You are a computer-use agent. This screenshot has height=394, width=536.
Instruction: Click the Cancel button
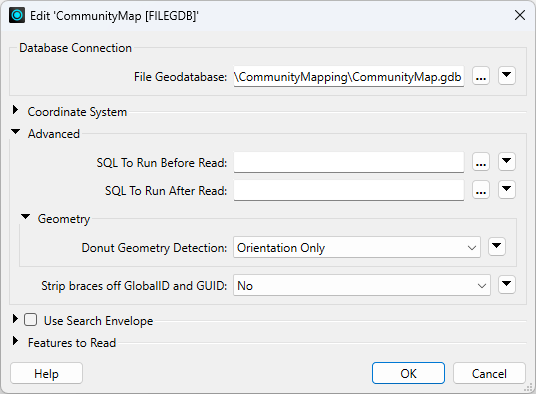[x=489, y=373]
